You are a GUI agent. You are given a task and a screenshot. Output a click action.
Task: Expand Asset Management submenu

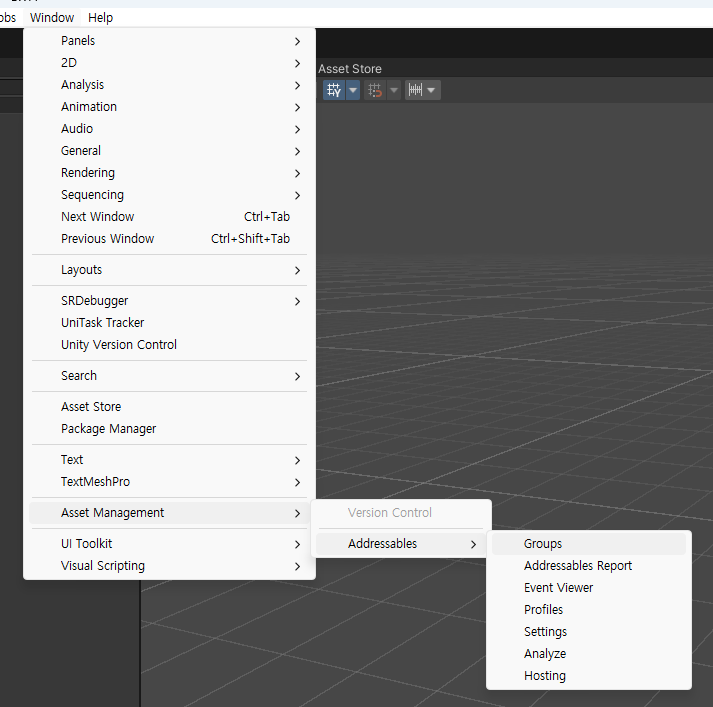tap(169, 513)
